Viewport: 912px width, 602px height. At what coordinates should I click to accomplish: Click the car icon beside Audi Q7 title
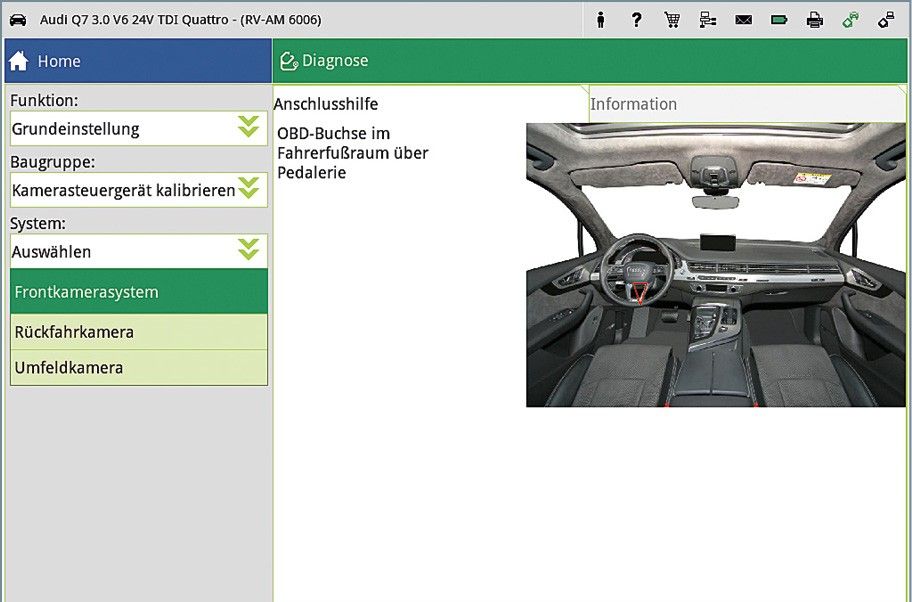coord(18,19)
